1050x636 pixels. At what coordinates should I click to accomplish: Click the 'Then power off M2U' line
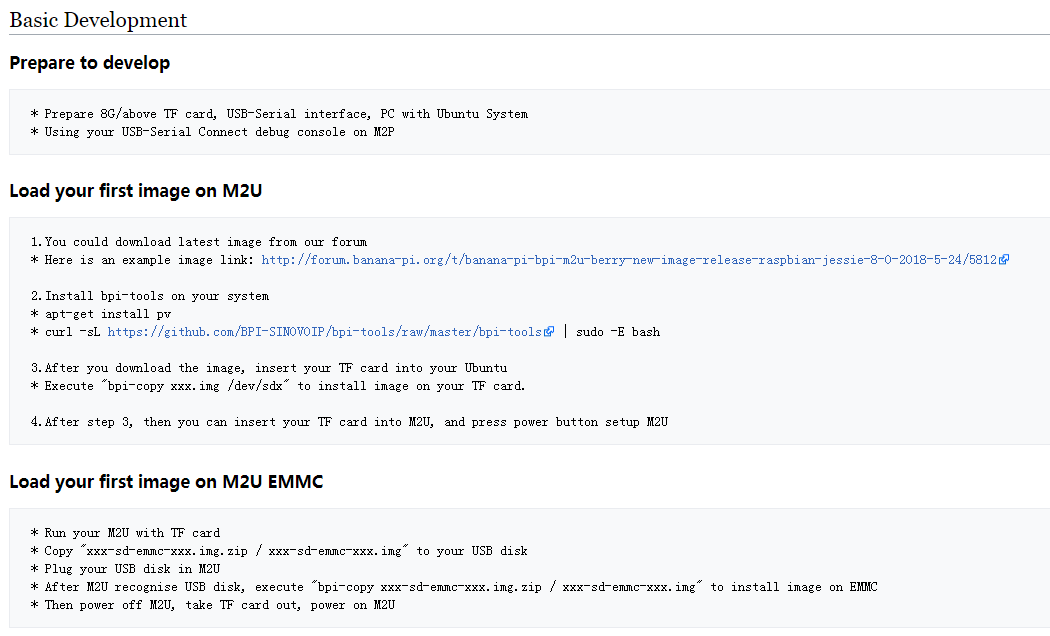pyautogui.click(x=214, y=605)
